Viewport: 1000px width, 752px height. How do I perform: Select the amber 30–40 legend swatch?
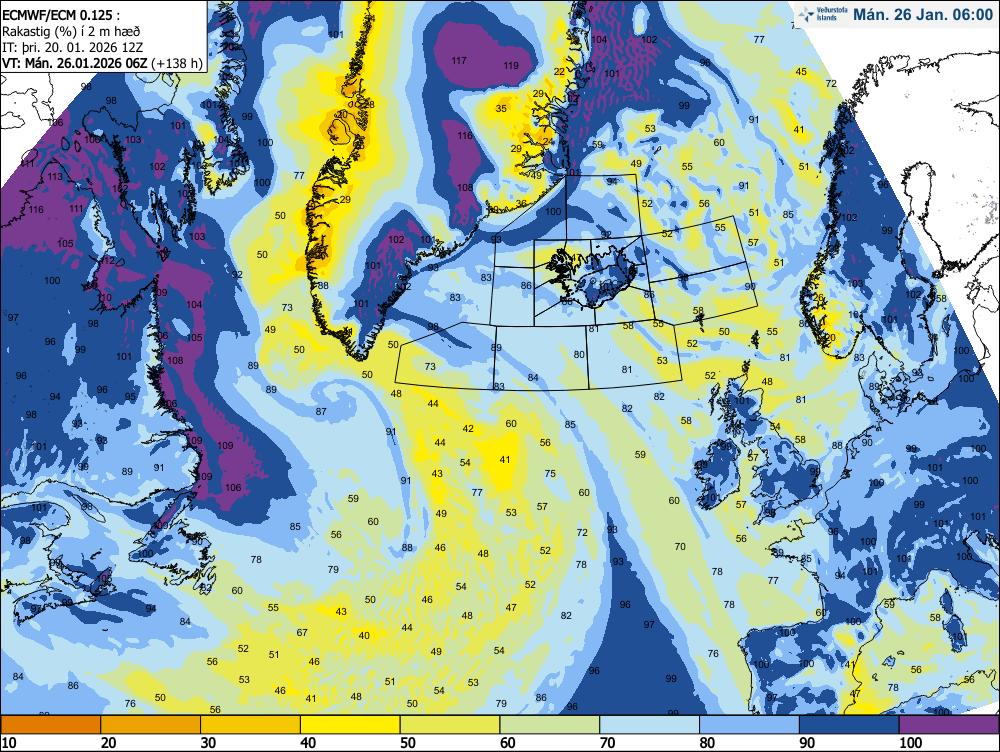coord(251,725)
